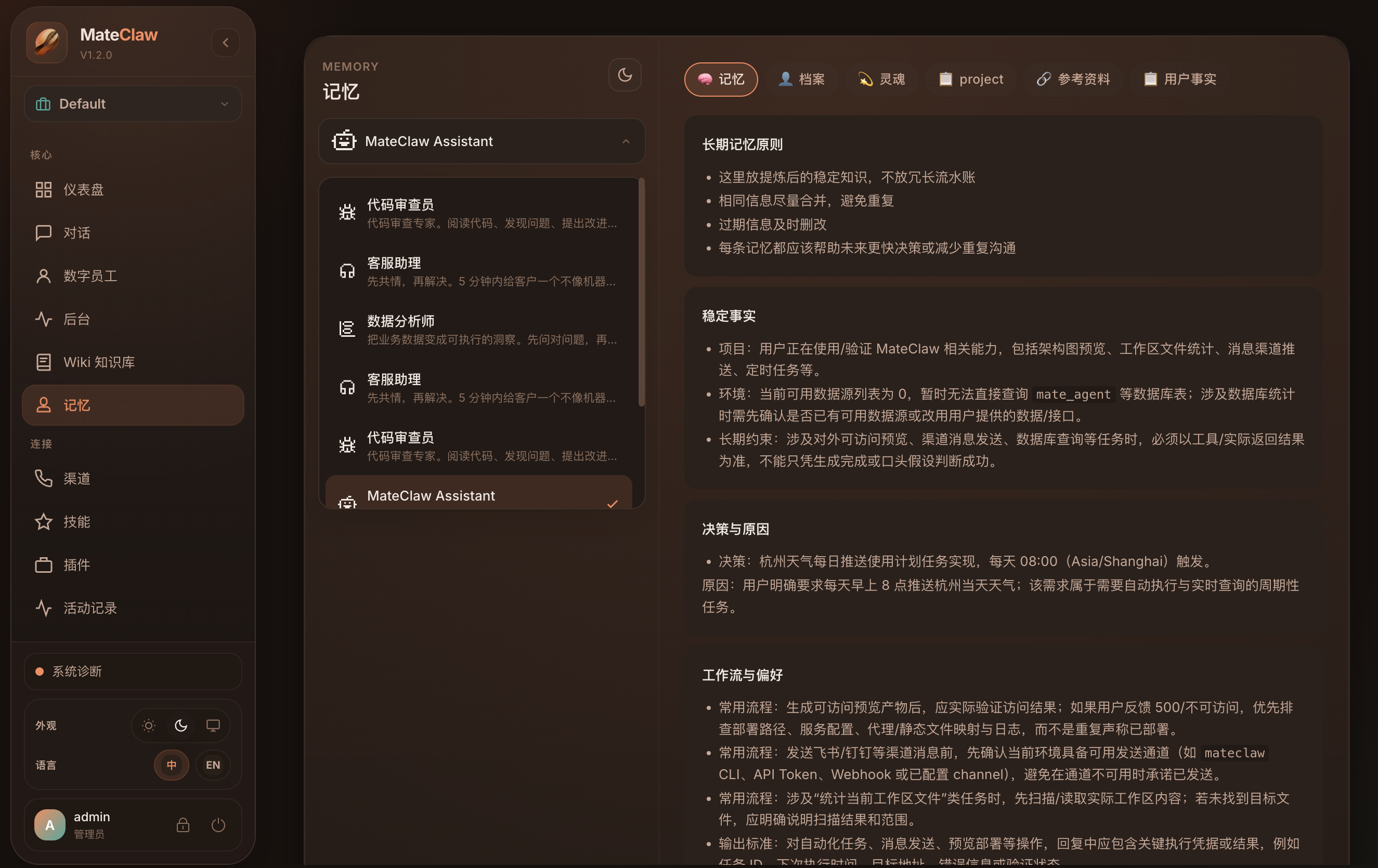Screen dimensions: 1378x868
Task: Open 活动记录 activity log
Action: (133, 608)
